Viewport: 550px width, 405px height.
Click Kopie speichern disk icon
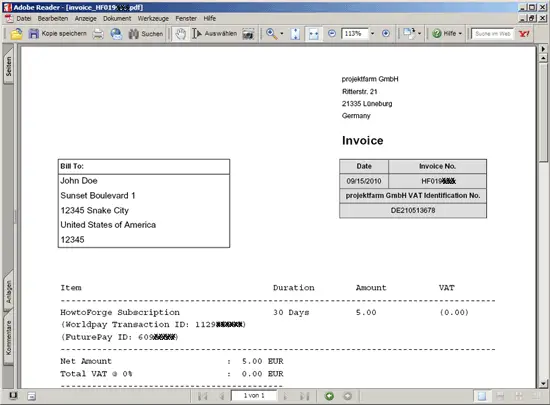pyautogui.click(x=34, y=34)
